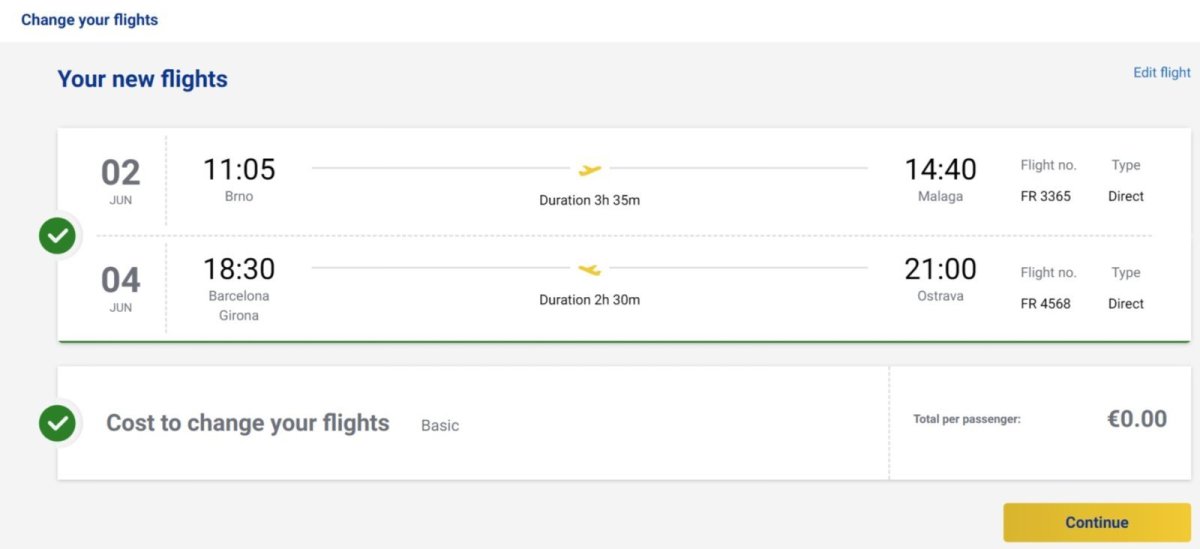Click the 14:40 Malaga arrival time
The image size is (1200, 549).
(940, 170)
